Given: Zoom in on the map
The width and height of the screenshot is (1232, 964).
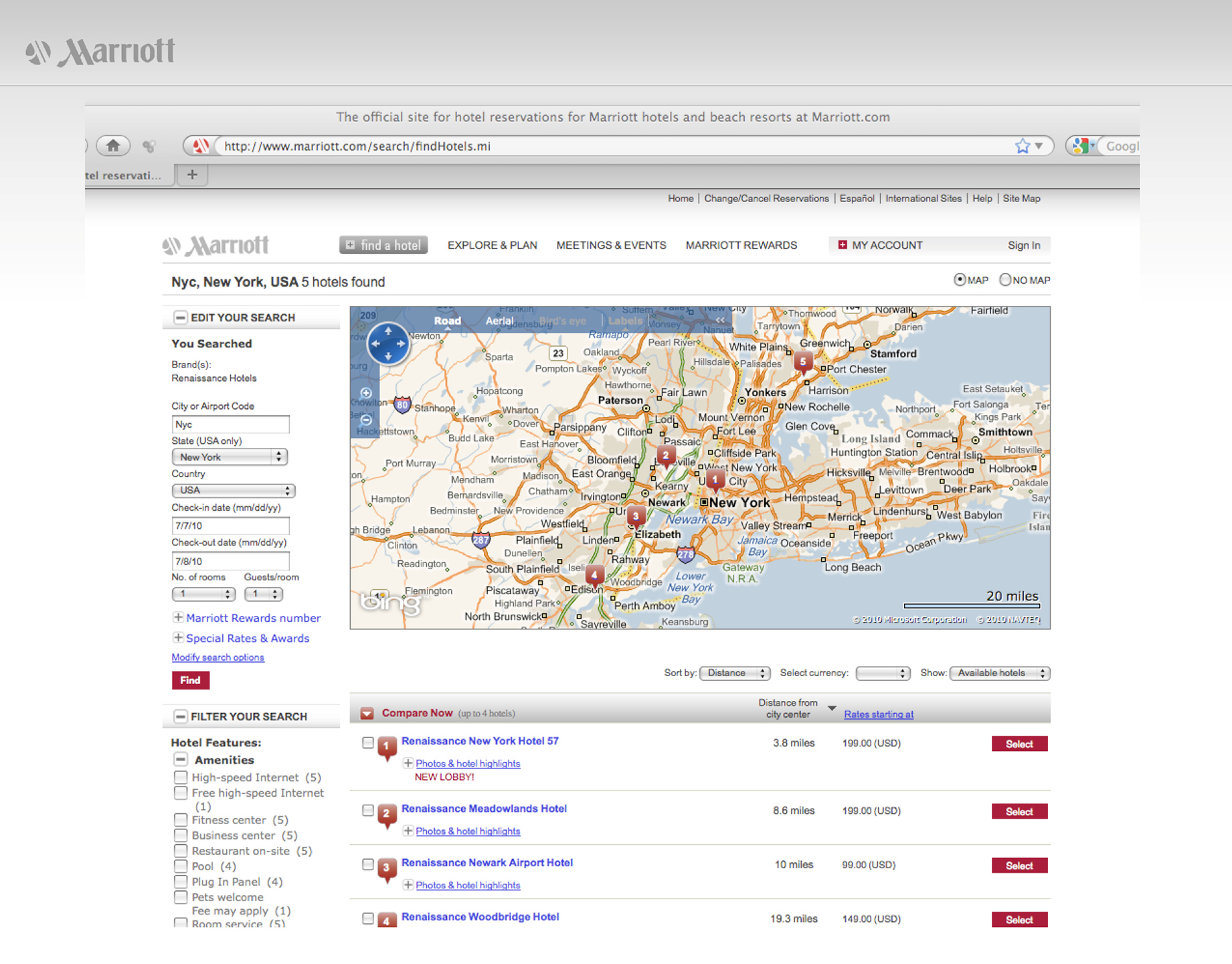Looking at the screenshot, I should pos(366,393).
